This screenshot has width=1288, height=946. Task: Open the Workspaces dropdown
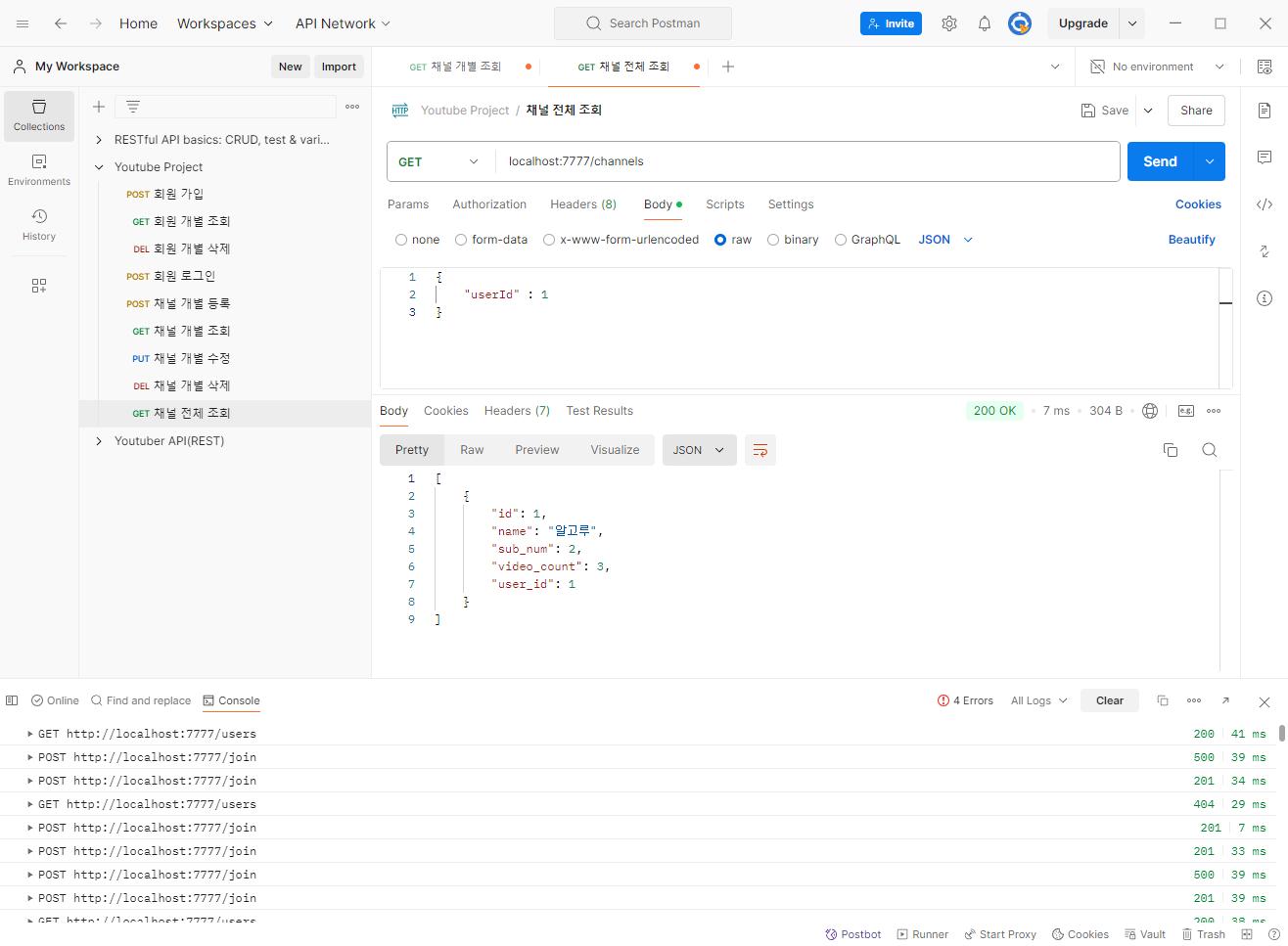225,23
